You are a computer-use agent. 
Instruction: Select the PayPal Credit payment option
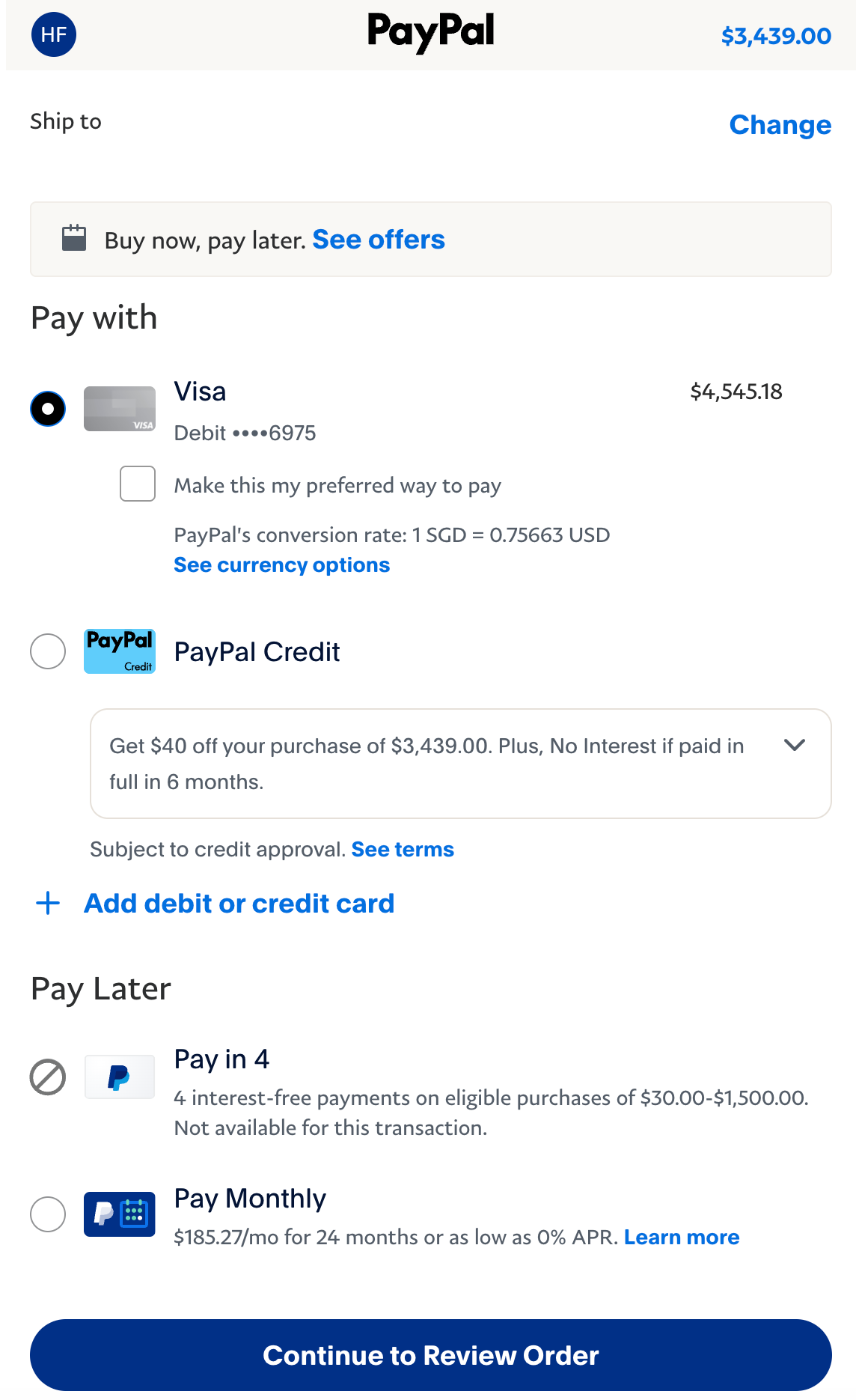point(48,651)
